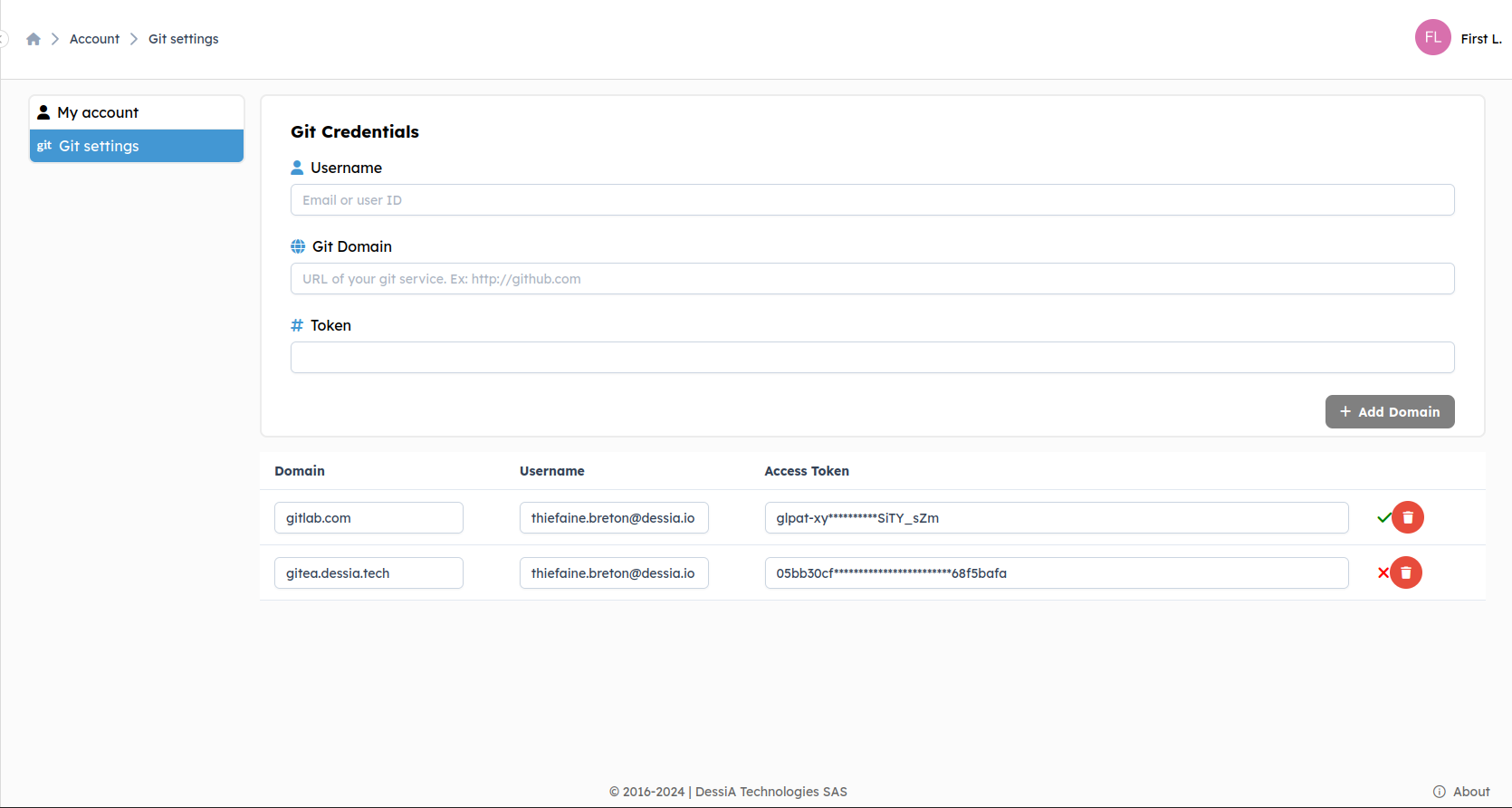Viewport: 1512px width, 808px height.
Task: Click into the Git Domain URL field
Action: [x=872, y=279]
